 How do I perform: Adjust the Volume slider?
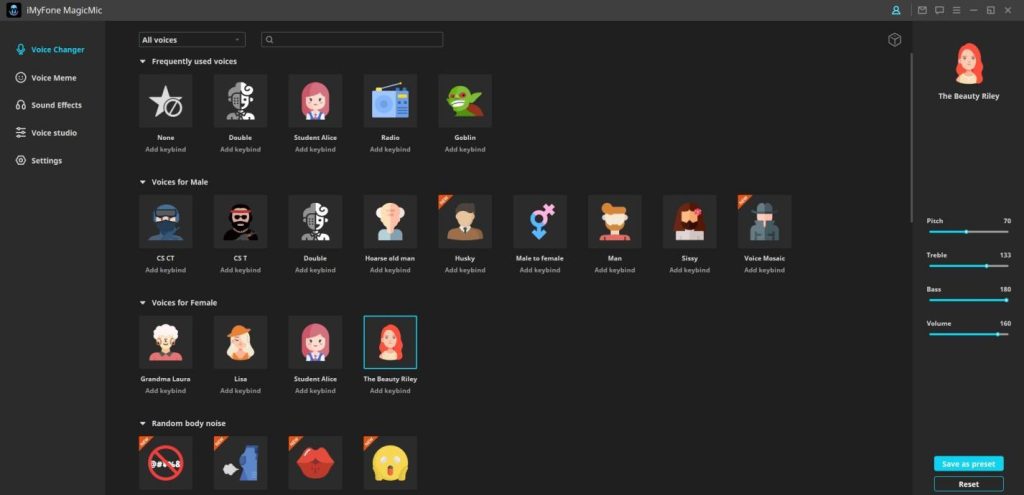point(968,334)
